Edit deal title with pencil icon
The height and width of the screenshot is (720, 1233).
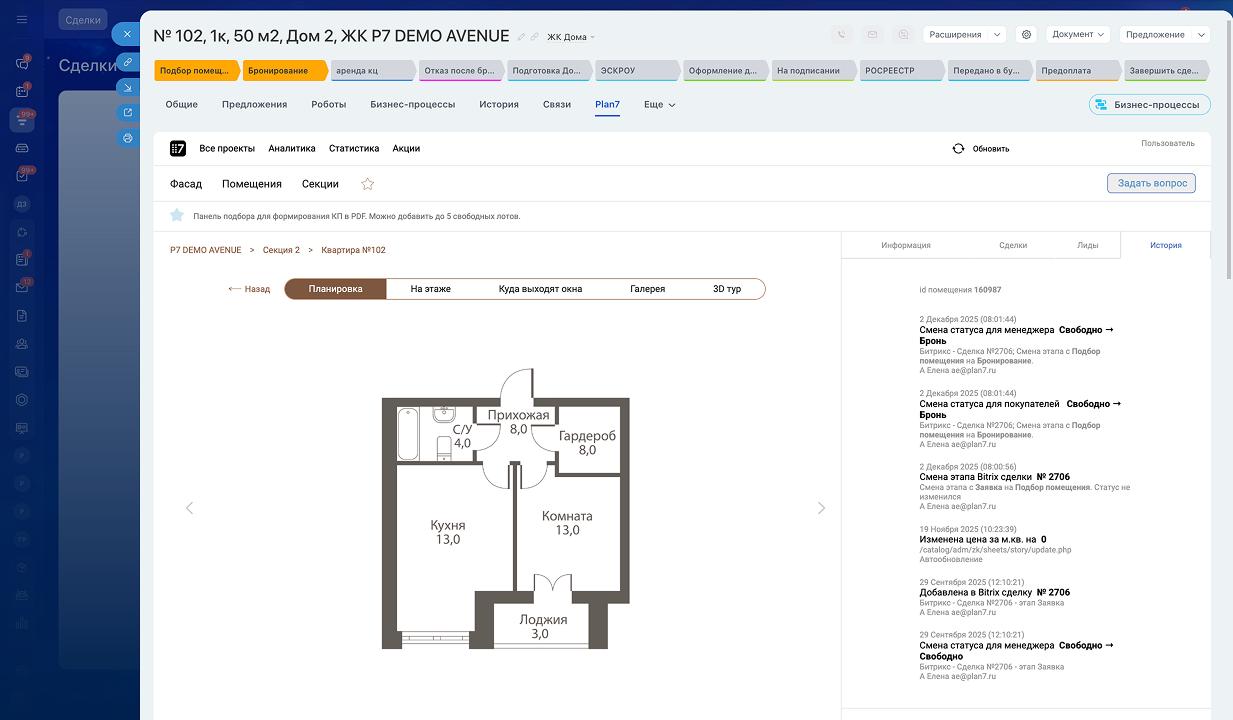(521, 37)
